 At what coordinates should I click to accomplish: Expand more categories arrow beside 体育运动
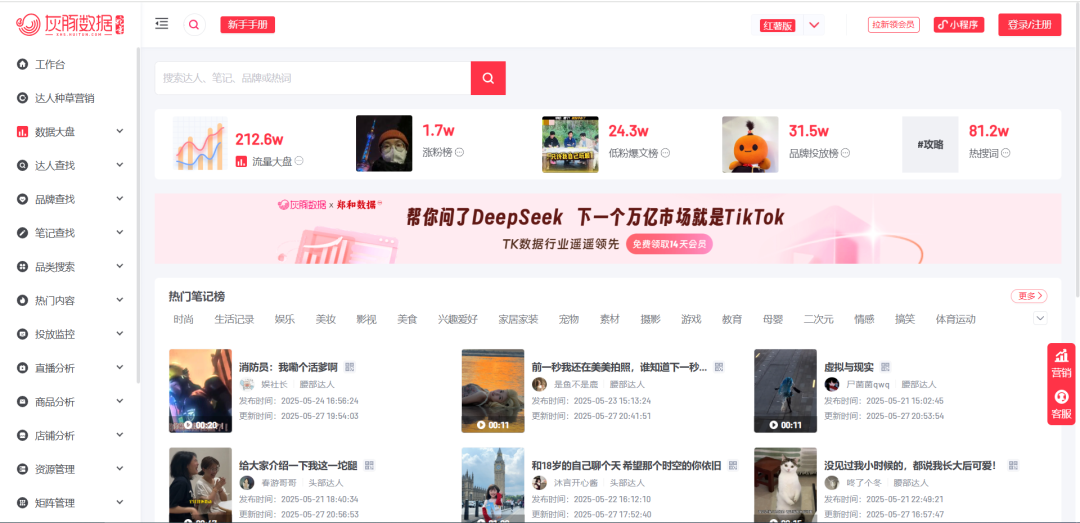tap(1040, 318)
